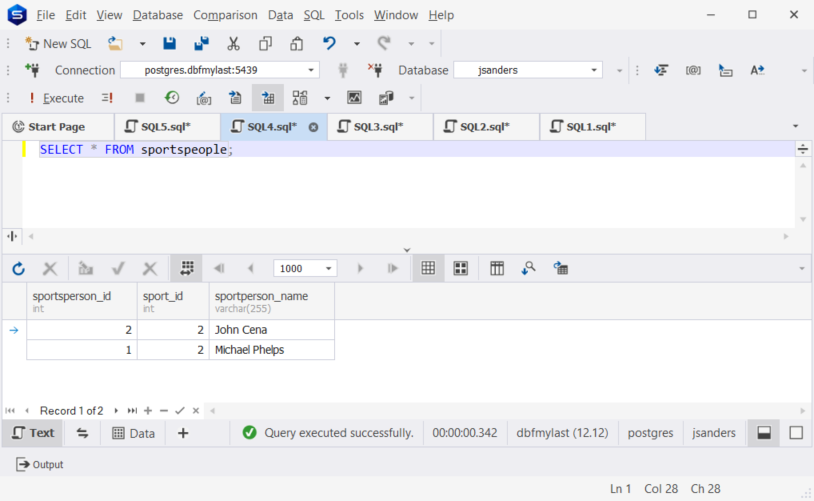Copy with the duplicate pages icon
The image size is (814, 501).
point(265,44)
